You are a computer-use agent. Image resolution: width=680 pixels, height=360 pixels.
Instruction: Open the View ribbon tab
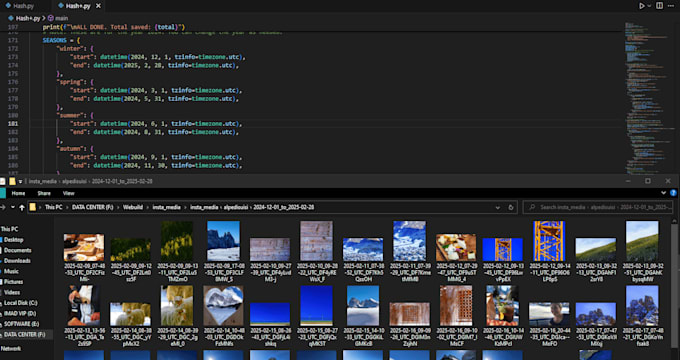(x=69, y=193)
